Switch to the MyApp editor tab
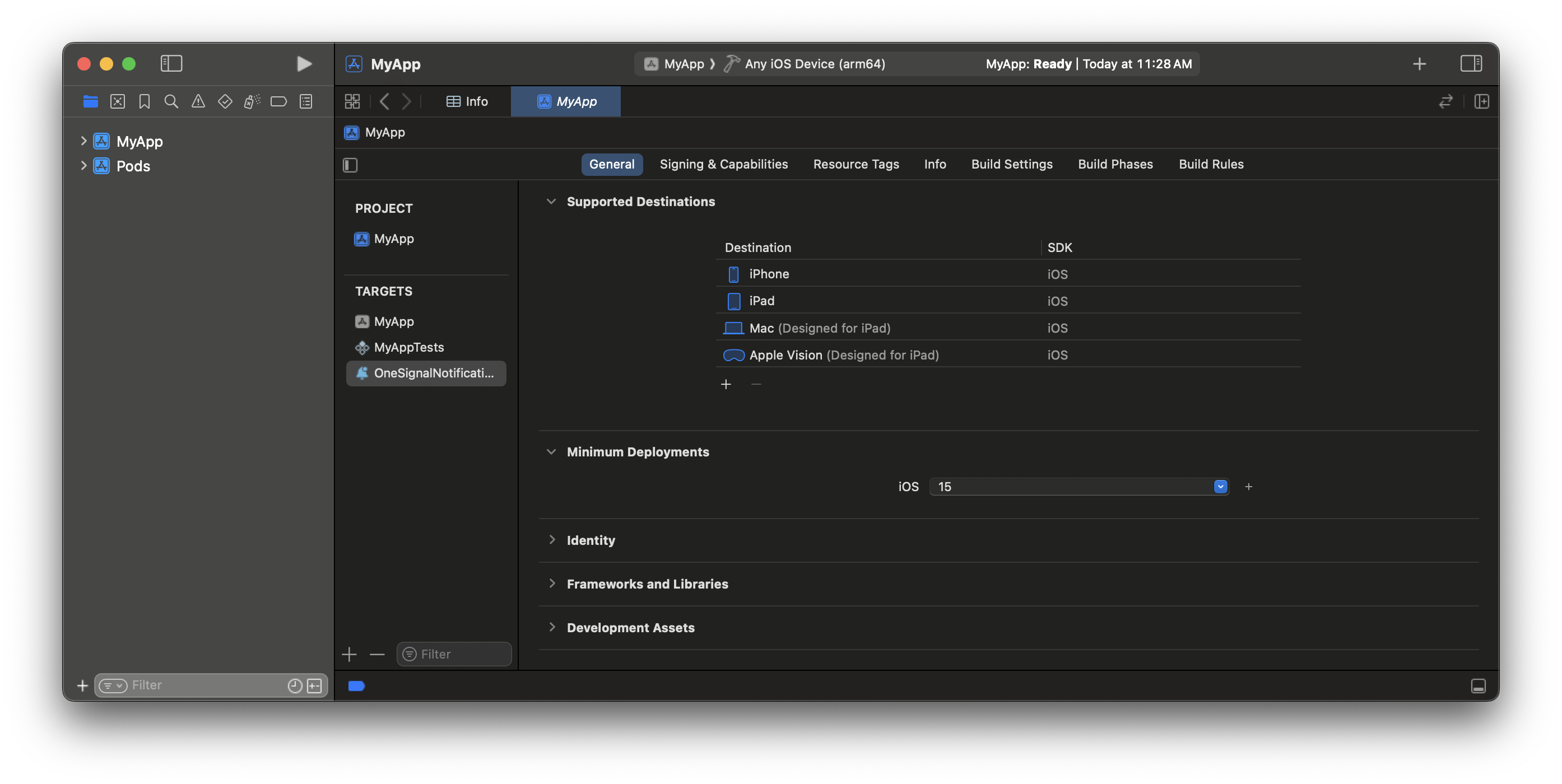The width and height of the screenshot is (1562, 784). [x=566, y=101]
